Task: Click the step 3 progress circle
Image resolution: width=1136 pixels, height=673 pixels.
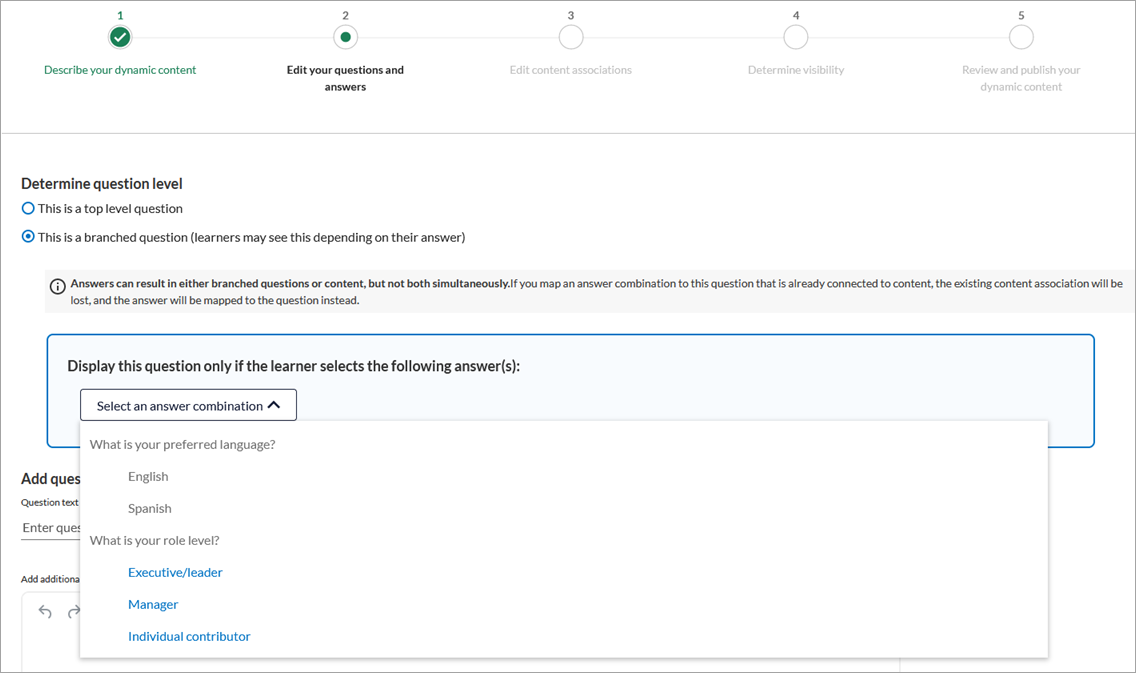Action: 570,37
